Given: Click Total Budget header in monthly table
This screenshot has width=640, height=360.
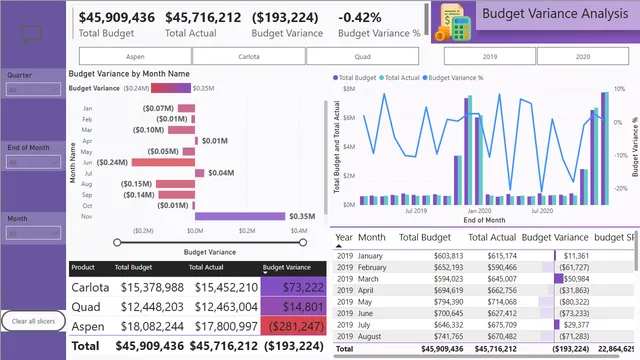Looking at the screenshot, I should (x=424, y=237).
